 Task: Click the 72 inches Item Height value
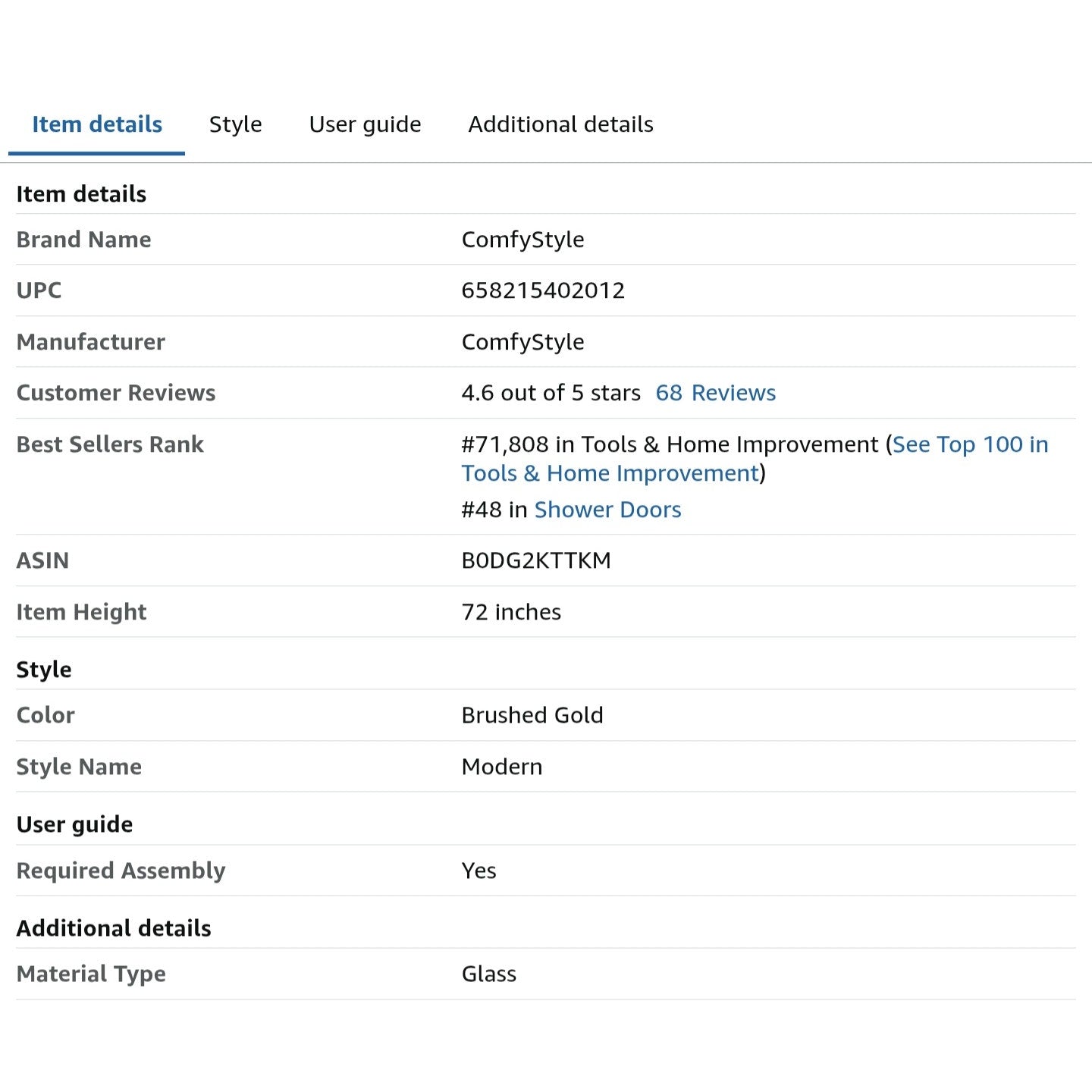coord(511,612)
